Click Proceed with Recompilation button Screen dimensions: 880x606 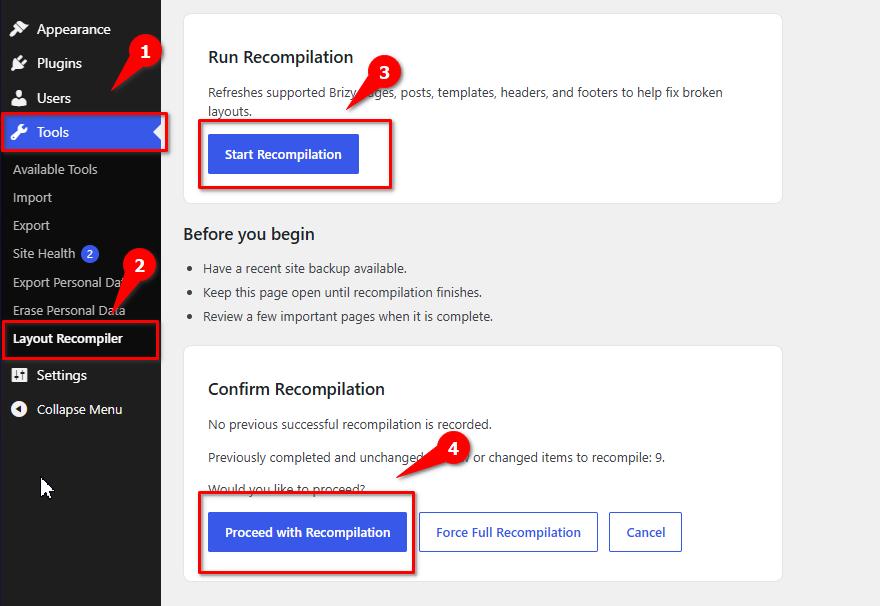[x=307, y=532]
